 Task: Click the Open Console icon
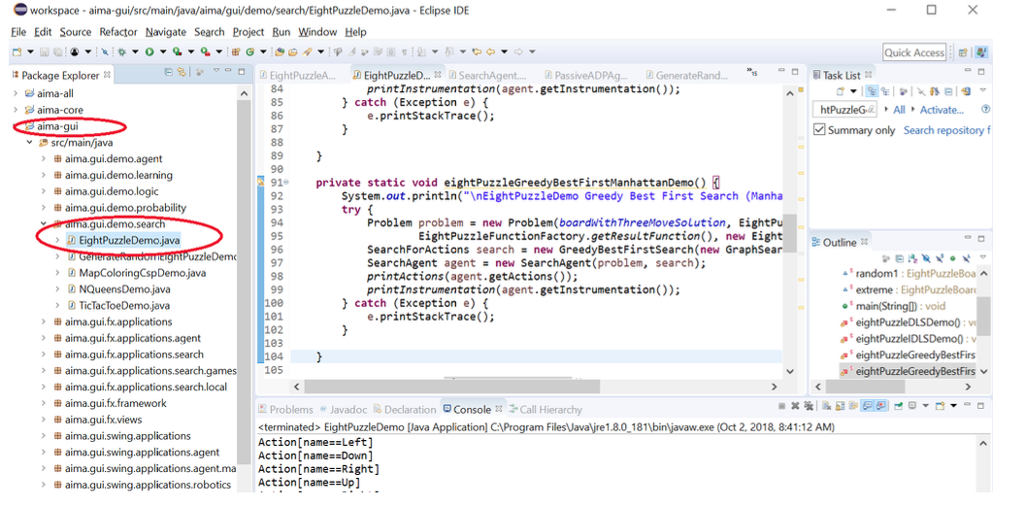pyautogui.click(x=940, y=406)
